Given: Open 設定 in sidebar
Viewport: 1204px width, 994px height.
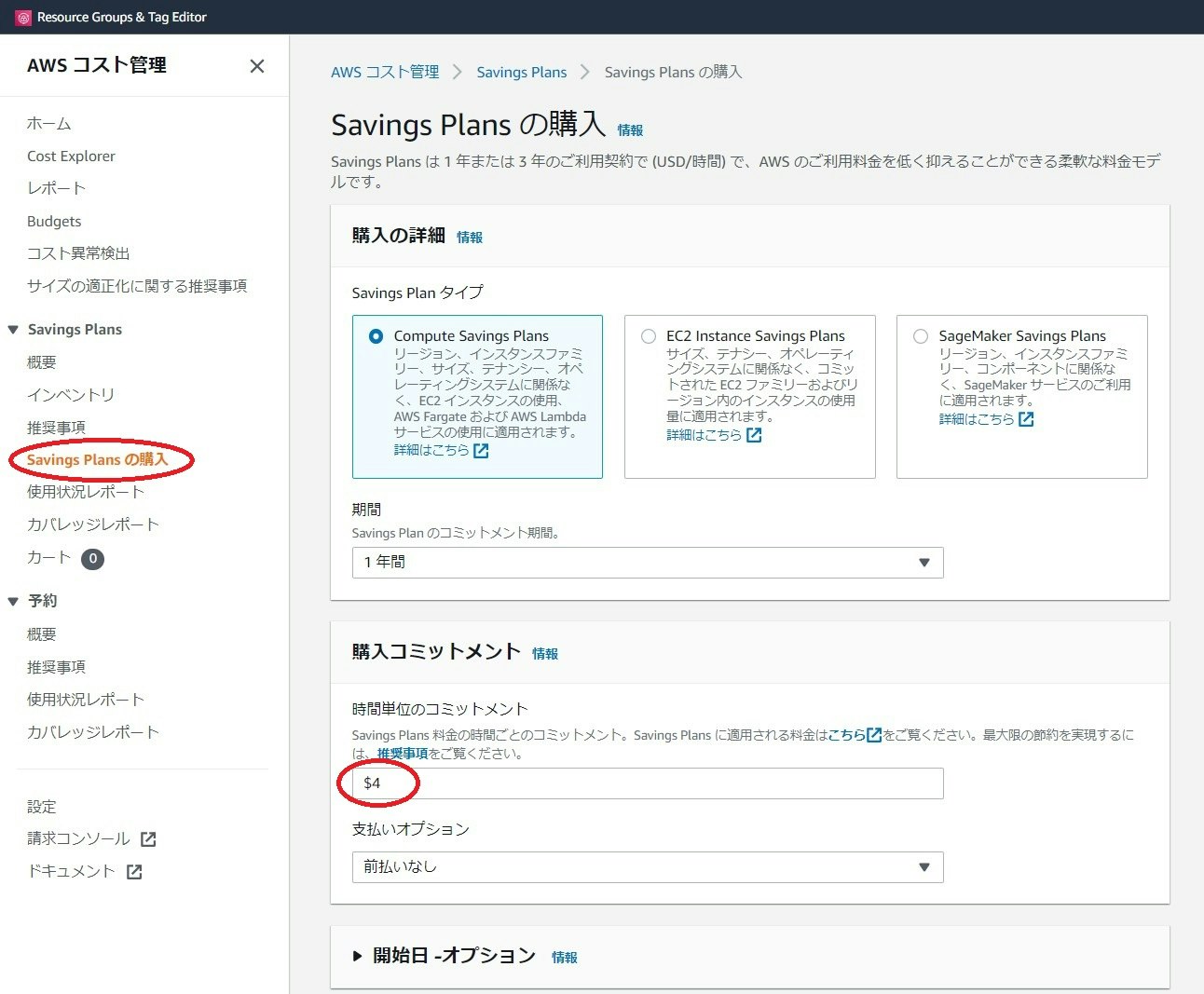Looking at the screenshot, I should (x=42, y=807).
